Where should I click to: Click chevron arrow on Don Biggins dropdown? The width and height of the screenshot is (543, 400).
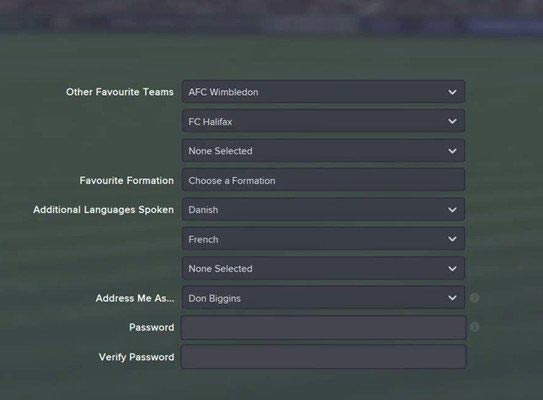coord(452,298)
